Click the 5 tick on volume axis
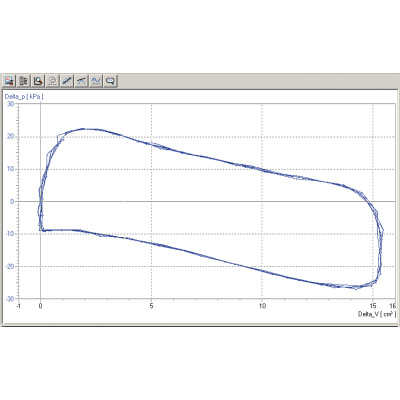Screen dimensions: 400x400 pyautogui.click(x=151, y=306)
